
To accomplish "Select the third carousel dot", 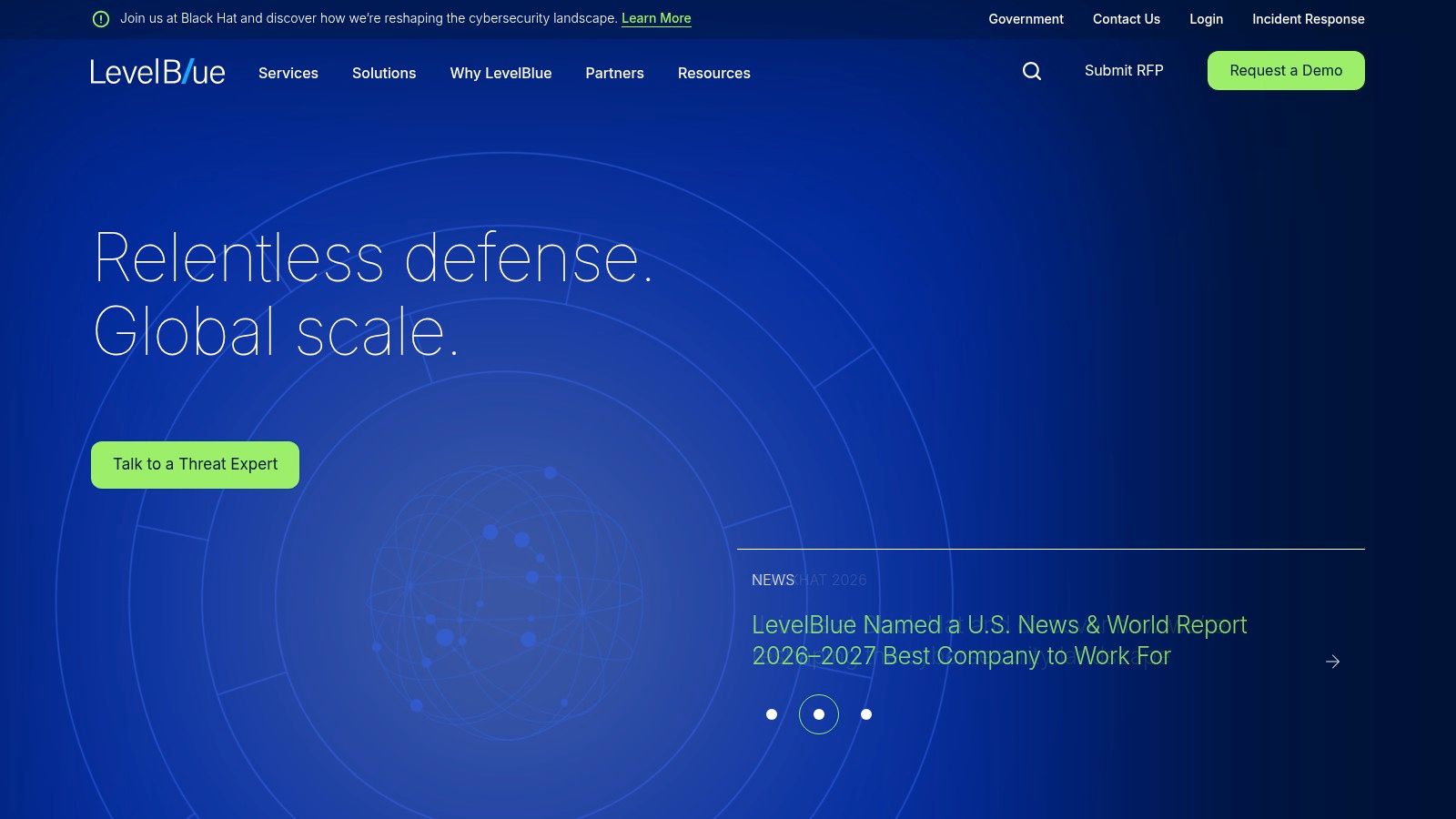I will [866, 714].
